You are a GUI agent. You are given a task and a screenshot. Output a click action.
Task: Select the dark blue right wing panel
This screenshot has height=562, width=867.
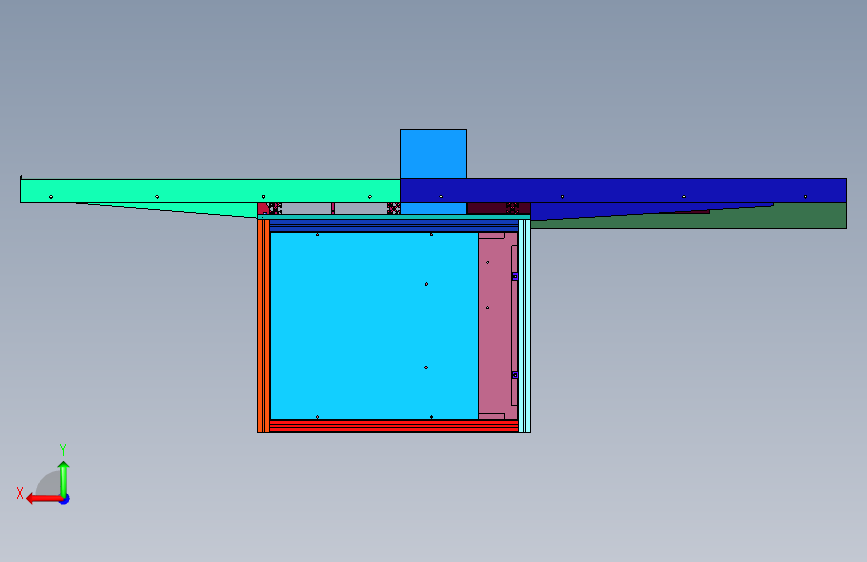coord(623,190)
